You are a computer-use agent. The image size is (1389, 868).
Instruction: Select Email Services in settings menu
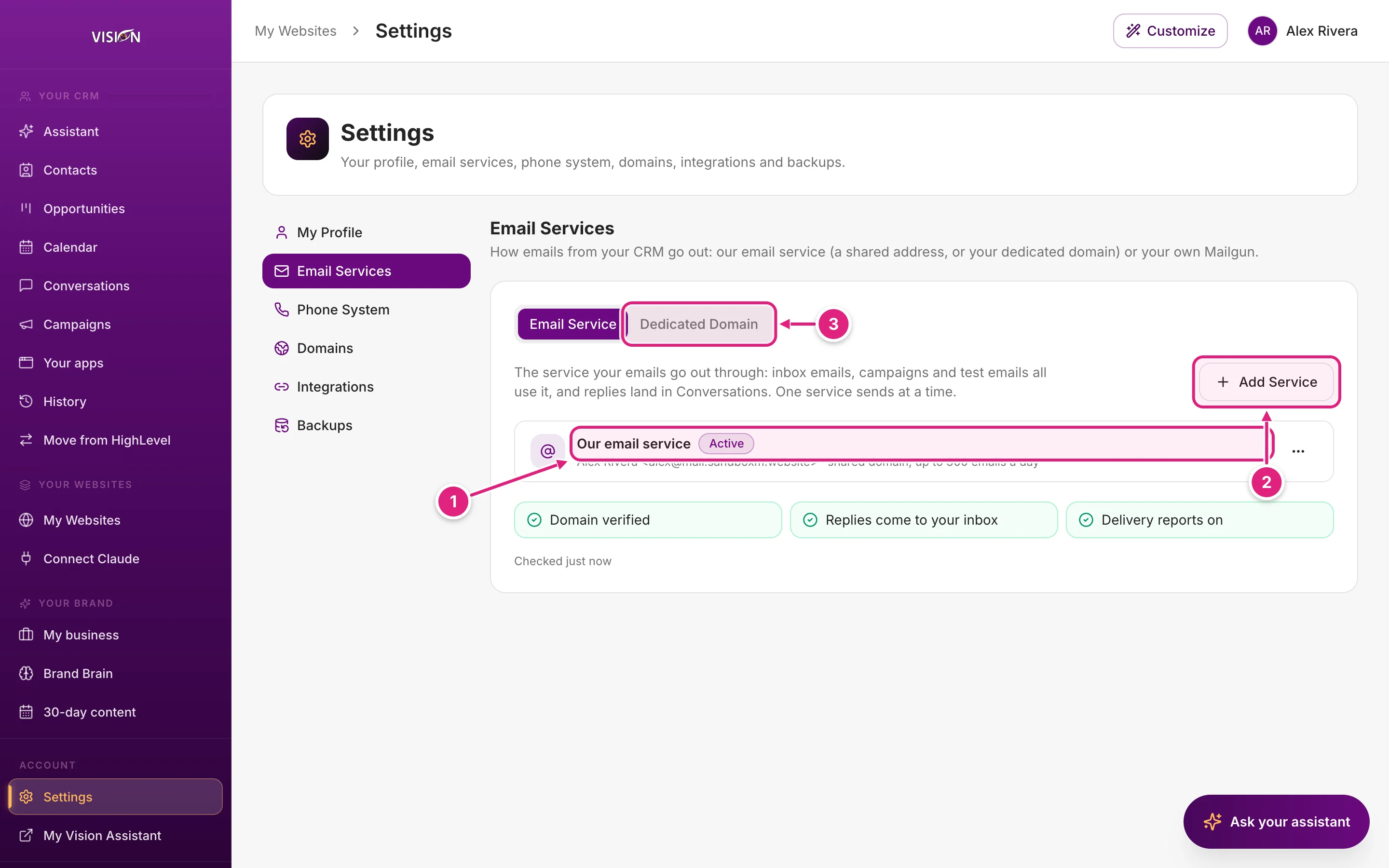366,271
